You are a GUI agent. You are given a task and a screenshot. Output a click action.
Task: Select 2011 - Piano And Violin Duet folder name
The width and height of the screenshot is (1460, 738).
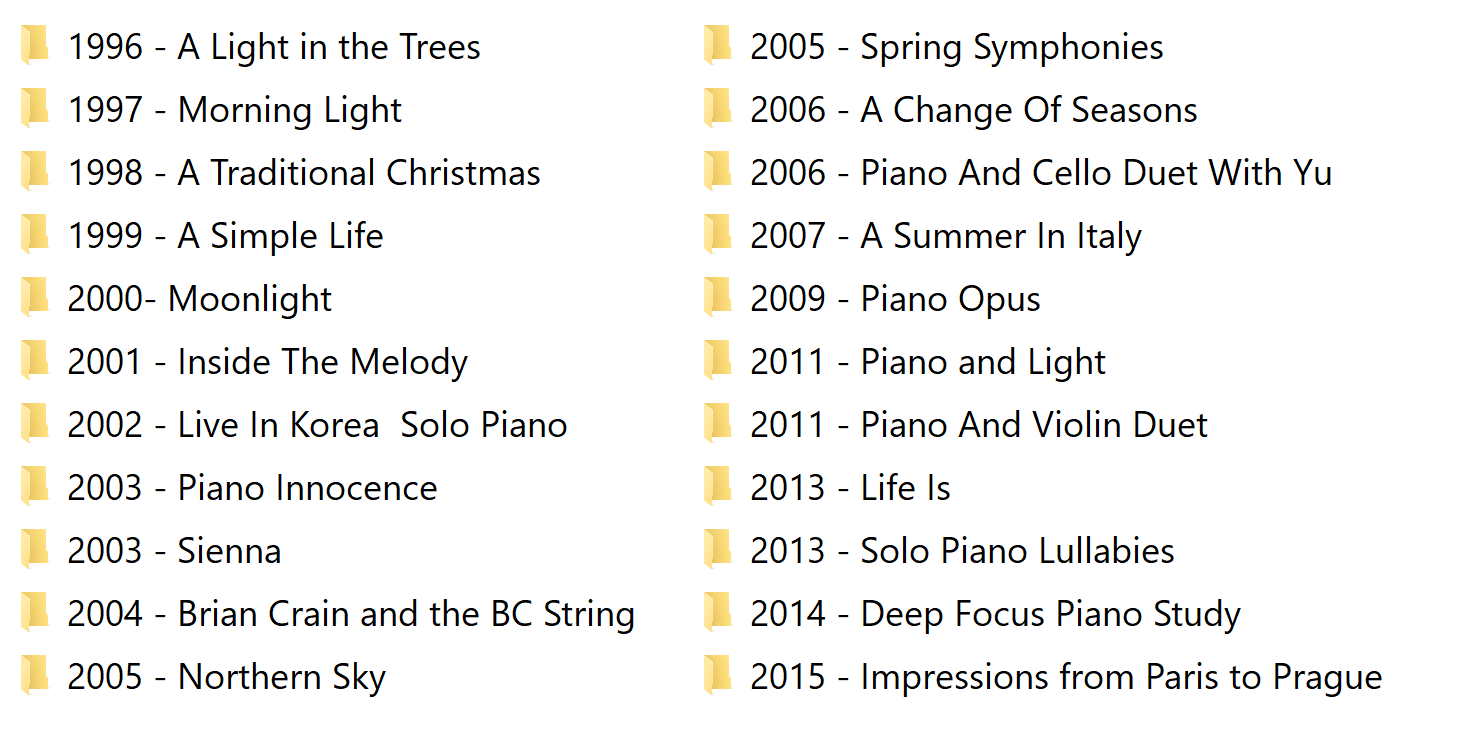click(x=978, y=425)
